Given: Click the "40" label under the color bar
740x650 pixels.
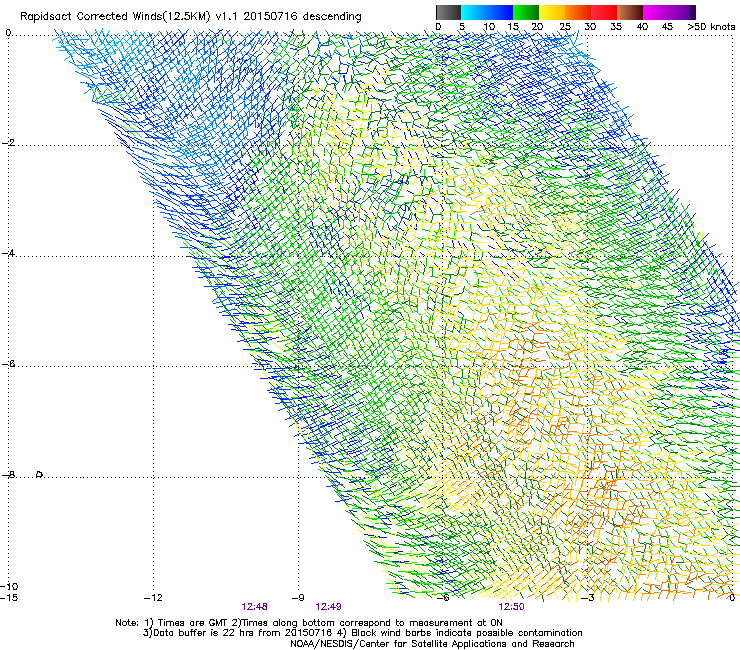Looking at the screenshot, I should 642,27.
